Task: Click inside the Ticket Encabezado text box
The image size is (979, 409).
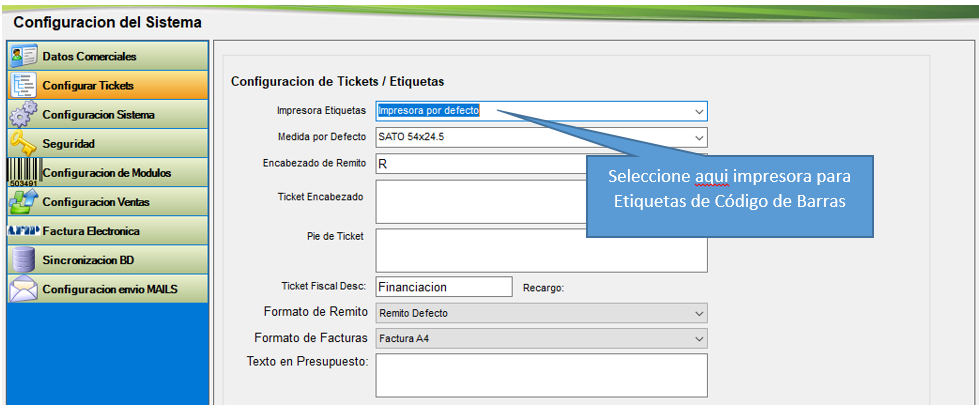Action: coord(480,202)
